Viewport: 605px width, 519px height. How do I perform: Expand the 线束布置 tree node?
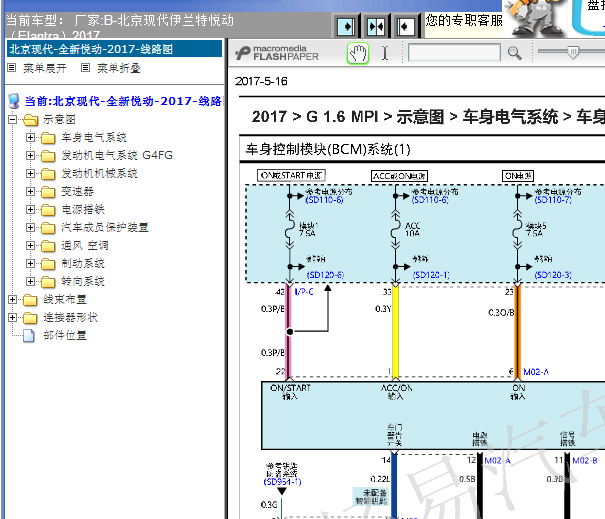point(13,299)
